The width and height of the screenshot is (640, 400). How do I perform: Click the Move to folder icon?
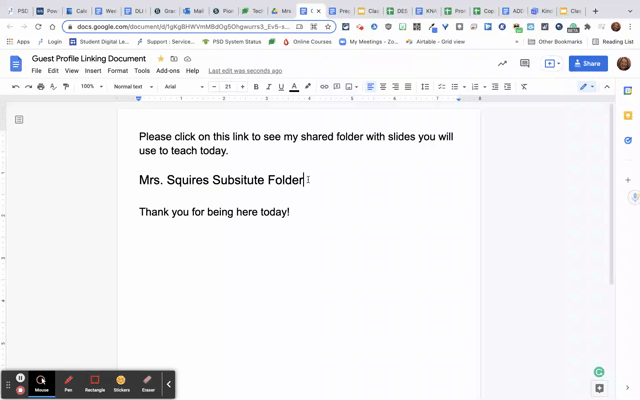[174, 59]
